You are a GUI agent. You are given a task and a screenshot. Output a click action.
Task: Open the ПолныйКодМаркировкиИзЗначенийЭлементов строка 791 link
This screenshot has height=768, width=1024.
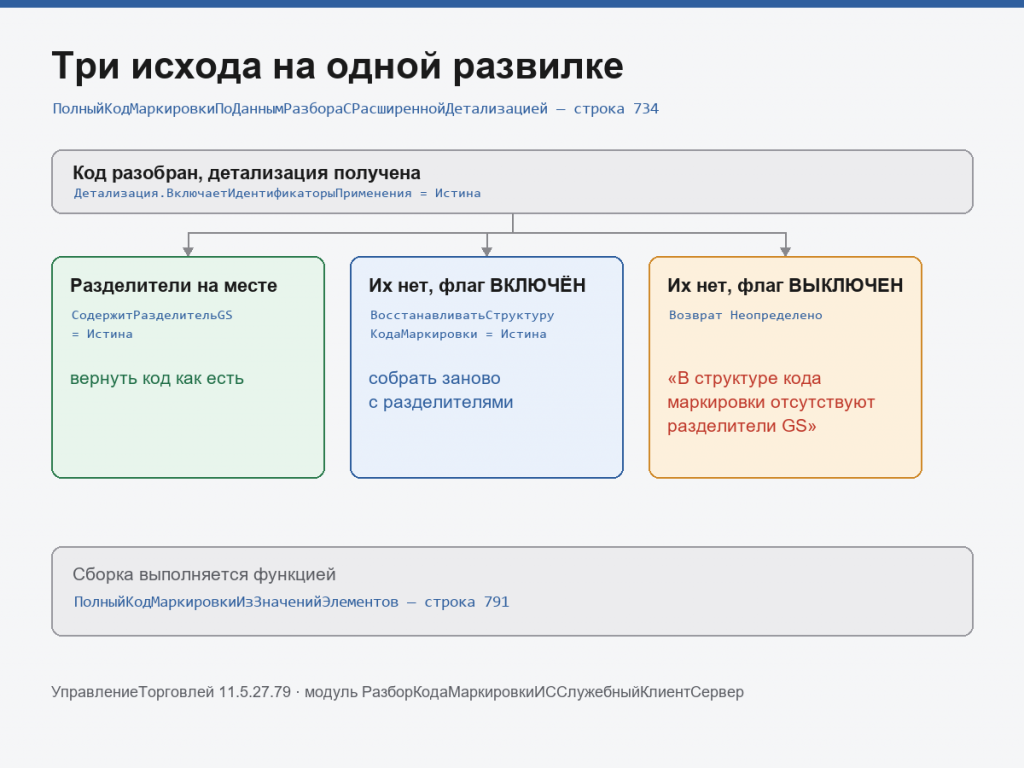click(291, 602)
